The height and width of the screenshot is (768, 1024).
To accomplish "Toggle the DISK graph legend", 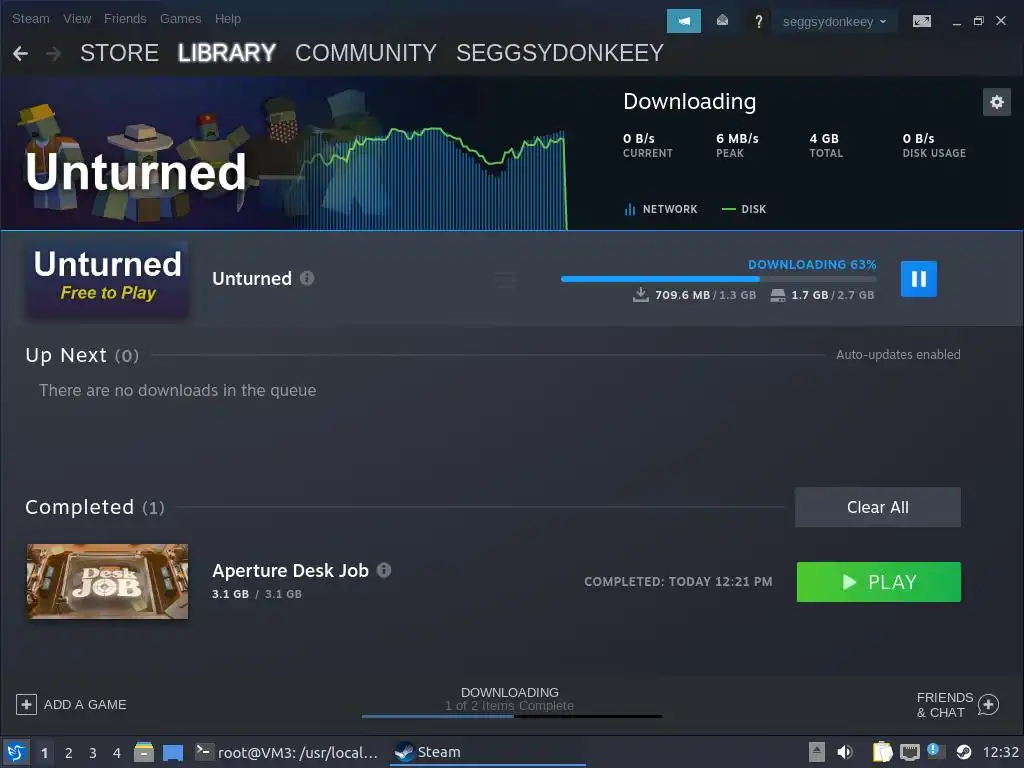I will [x=744, y=209].
